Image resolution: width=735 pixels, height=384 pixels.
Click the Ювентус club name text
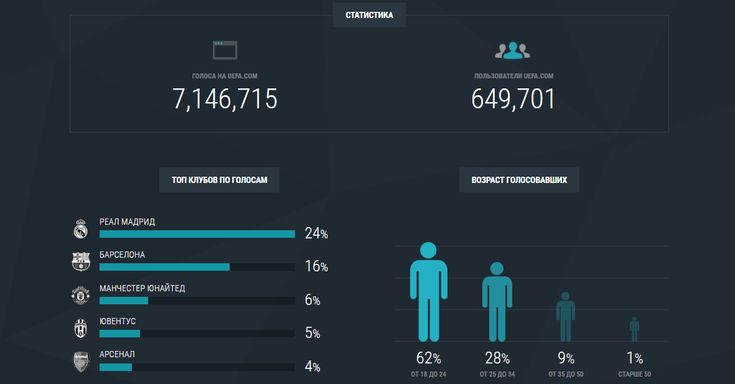click(x=117, y=321)
